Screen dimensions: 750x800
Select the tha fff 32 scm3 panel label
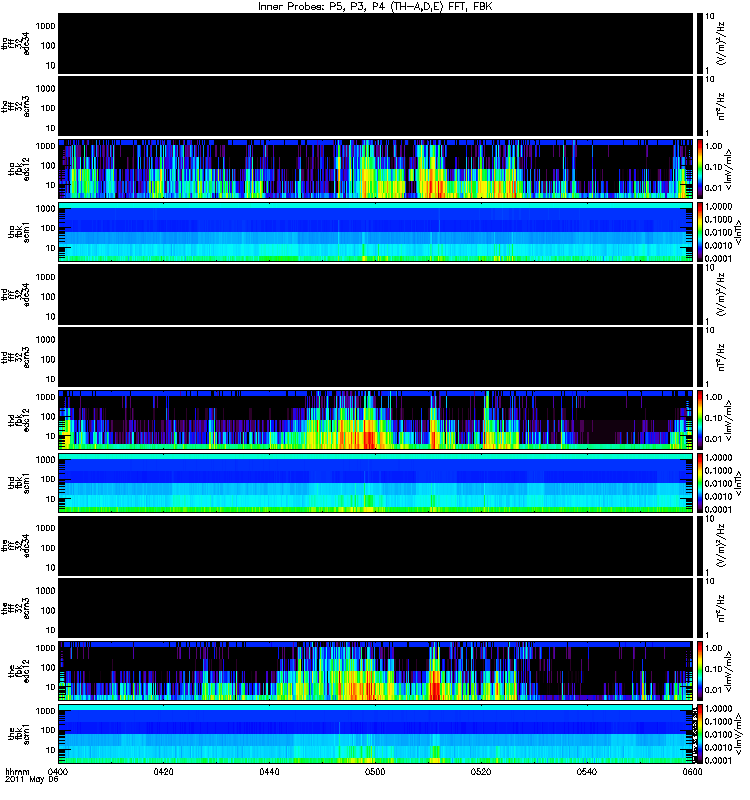pyautogui.click(x=16, y=106)
